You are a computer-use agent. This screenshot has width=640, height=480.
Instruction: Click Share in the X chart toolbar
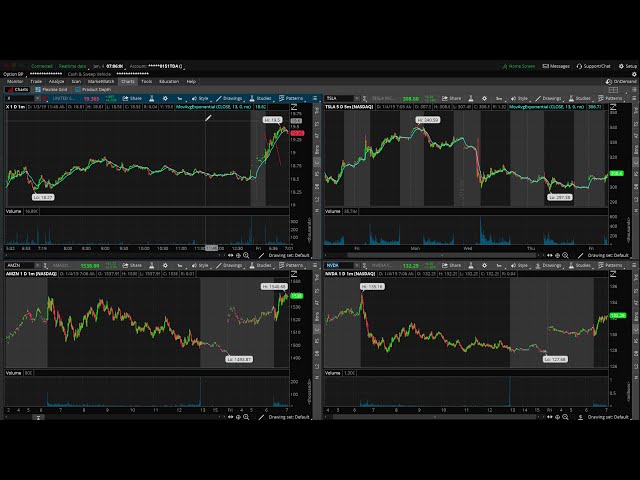(x=132, y=98)
